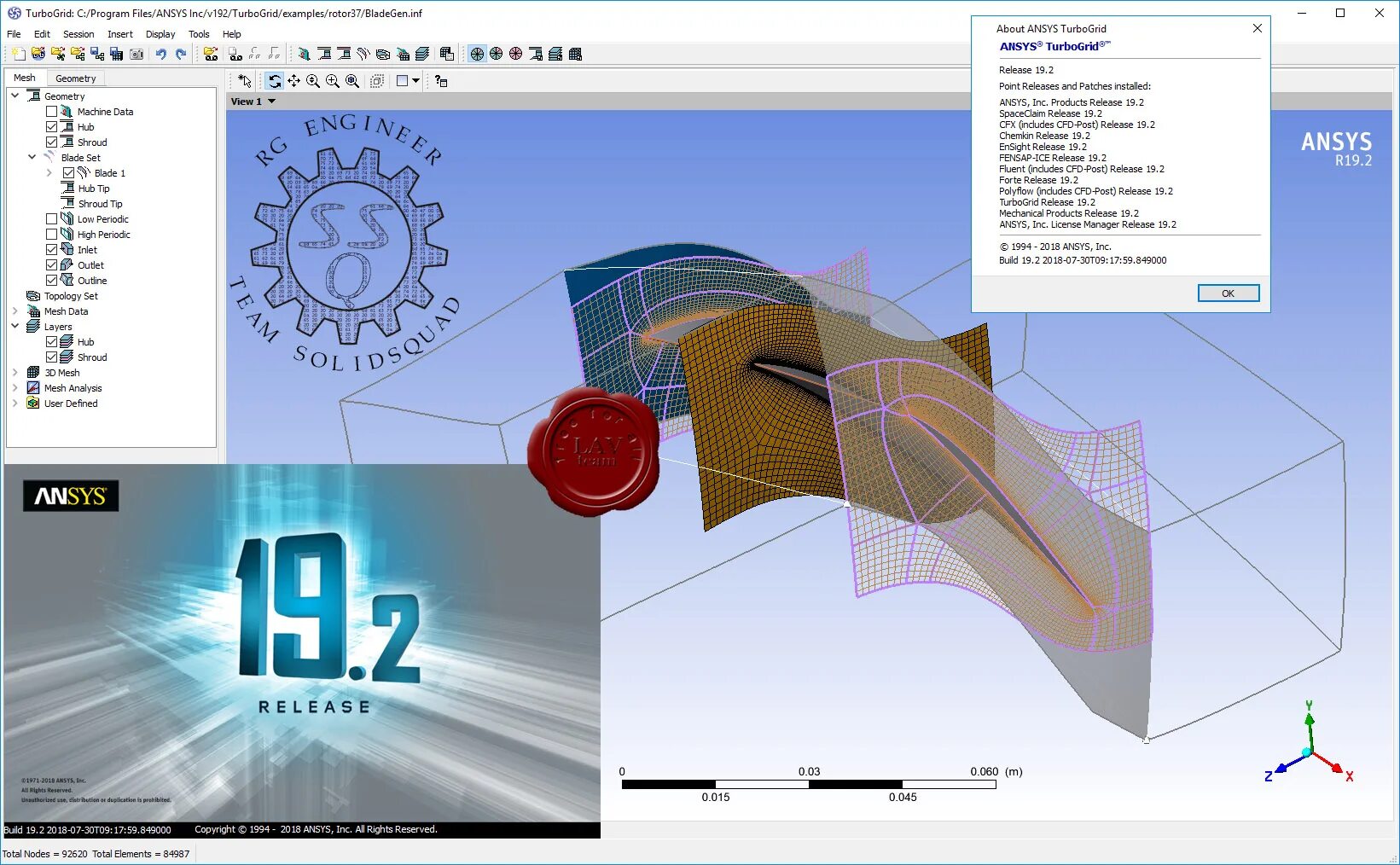Open the View 1 dropdown arrow
The image size is (1400, 865).
click(x=272, y=102)
